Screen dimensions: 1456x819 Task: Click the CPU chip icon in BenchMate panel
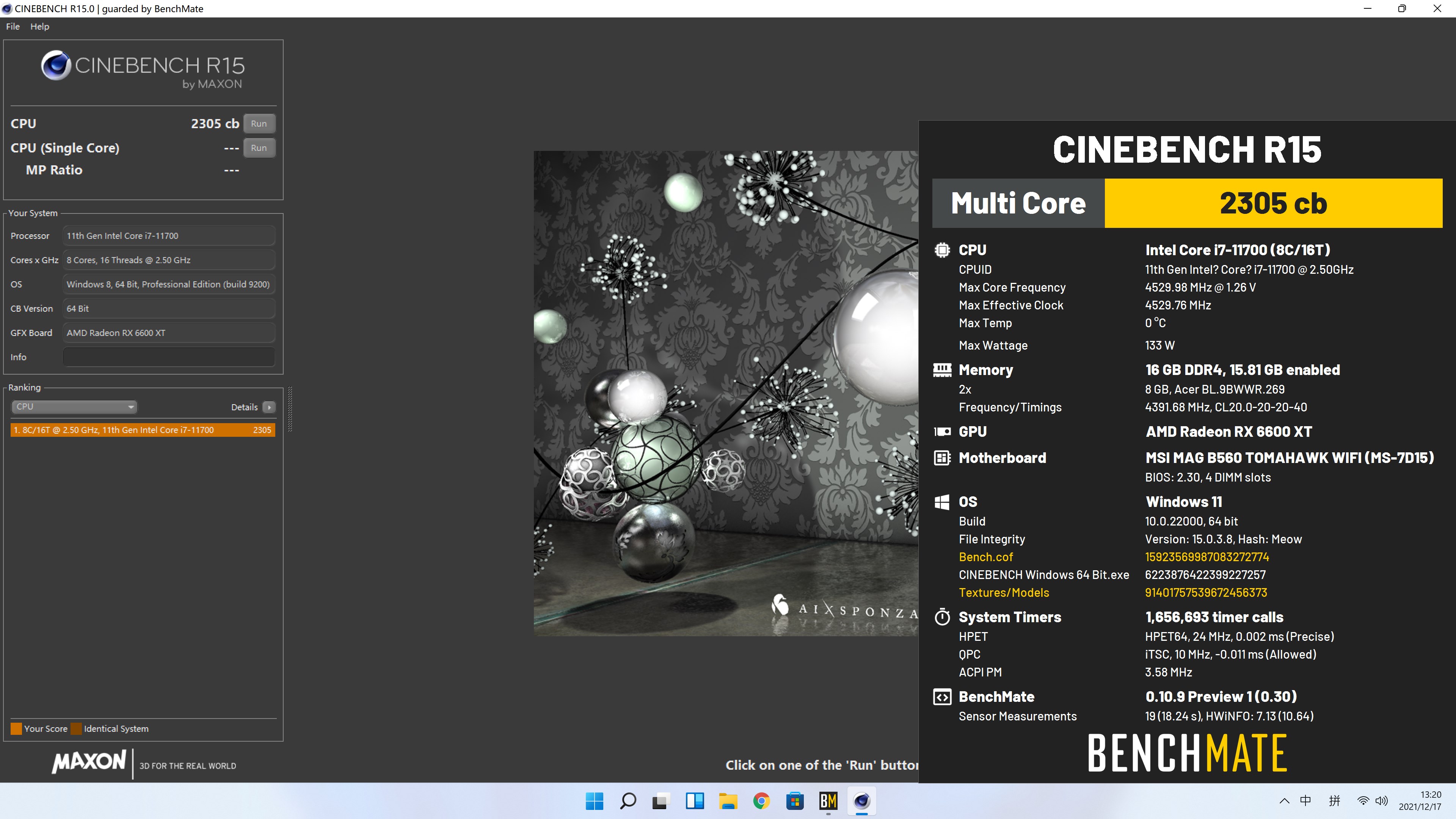942,250
